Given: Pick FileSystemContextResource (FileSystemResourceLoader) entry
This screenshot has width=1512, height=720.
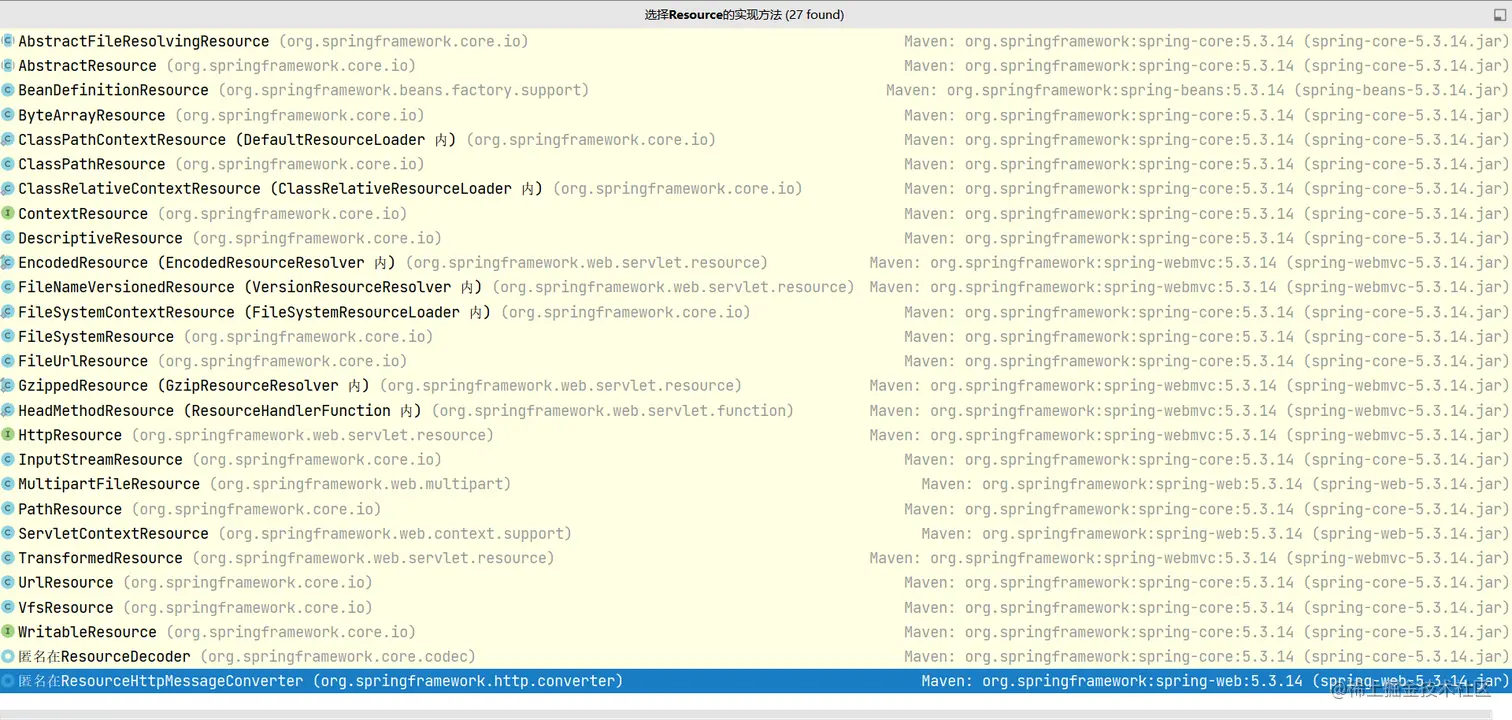Looking at the screenshot, I should pyautogui.click(x=756, y=312).
